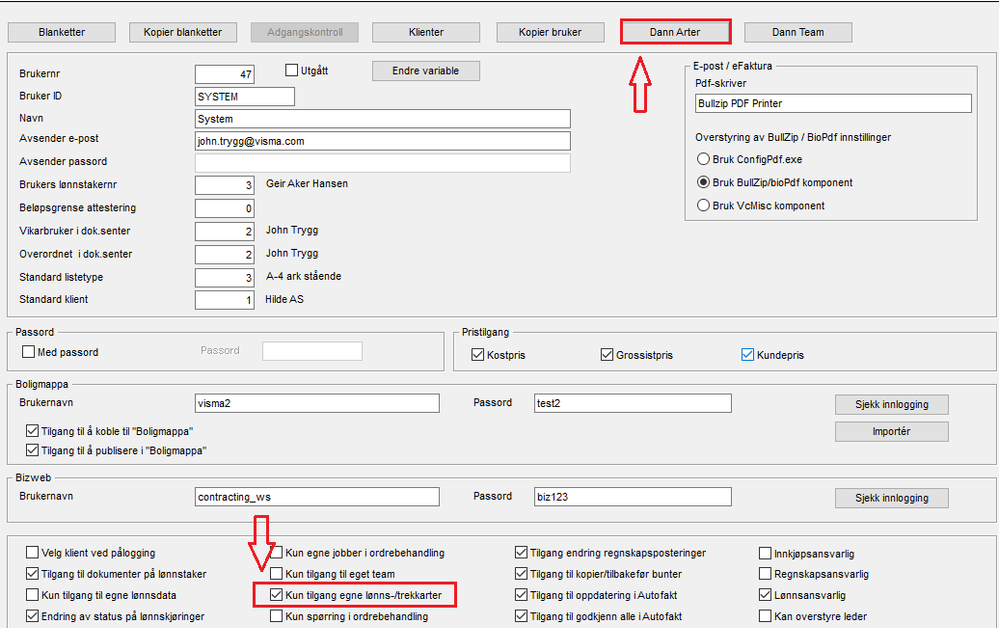Uncheck the Lønnsansvarlig checkbox
Viewport: 999px width, 628px height.
click(765, 595)
